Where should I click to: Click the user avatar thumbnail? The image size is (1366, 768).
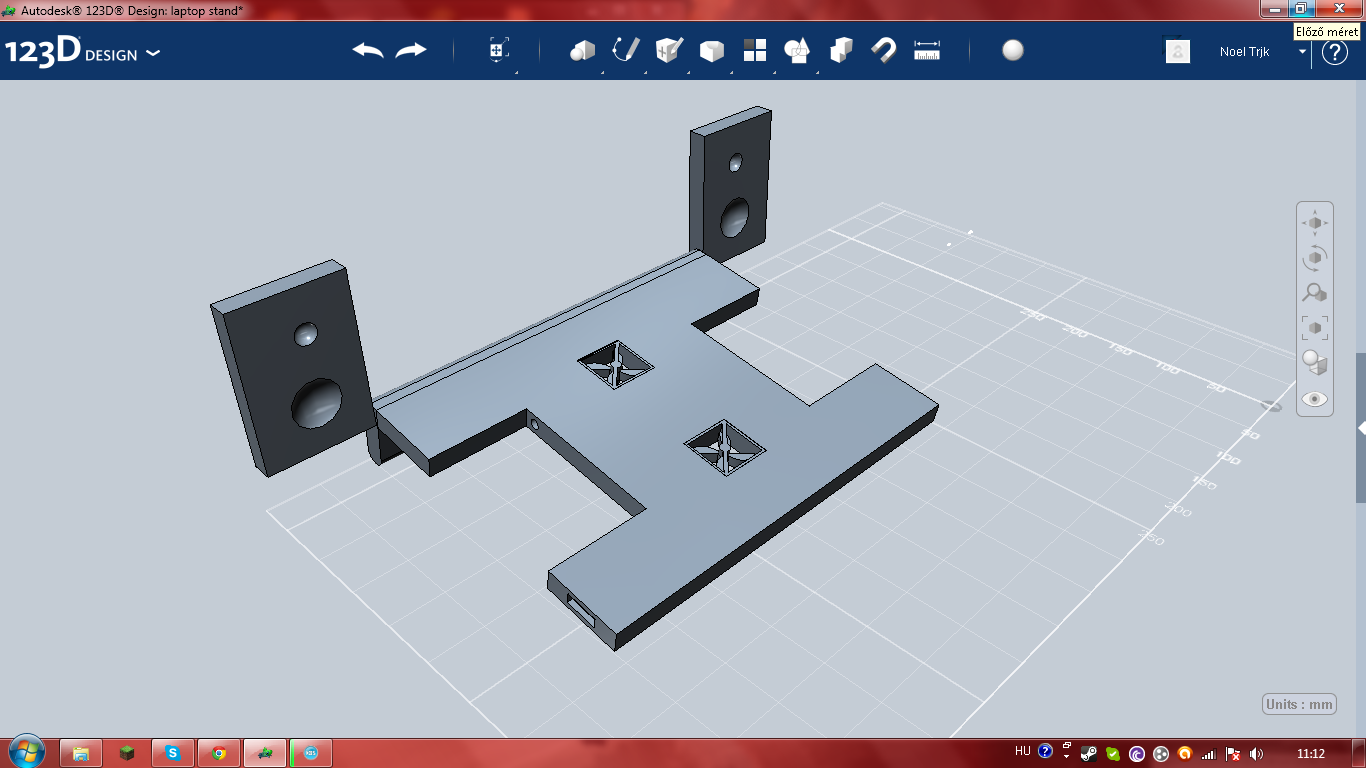pyautogui.click(x=1178, y=51)
